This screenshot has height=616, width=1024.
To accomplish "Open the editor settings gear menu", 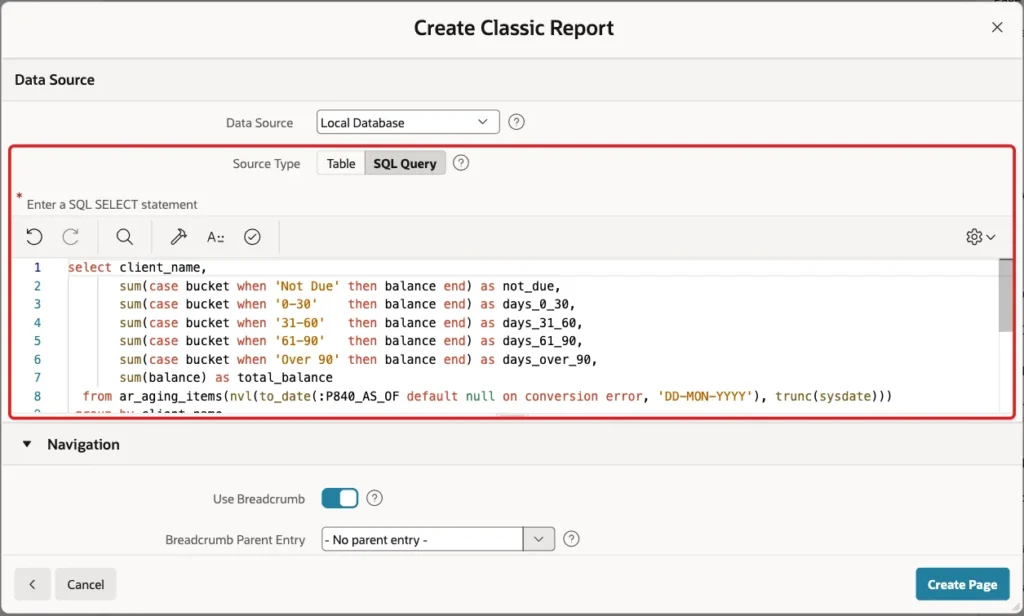I will click(980, 236).
